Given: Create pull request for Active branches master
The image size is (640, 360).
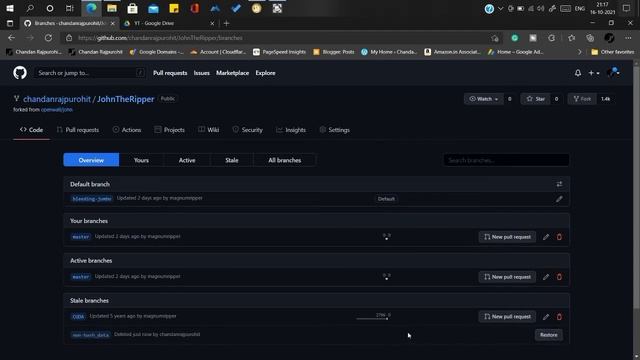Looking at the screenshot, I should (507, 277).
